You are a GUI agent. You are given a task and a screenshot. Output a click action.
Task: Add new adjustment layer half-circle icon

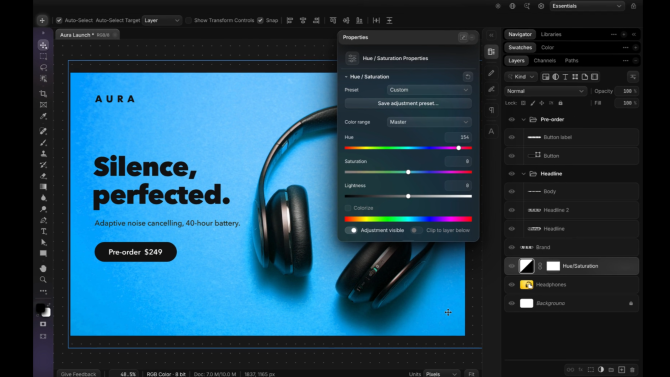pyautogui.click(x=601, y=369)
